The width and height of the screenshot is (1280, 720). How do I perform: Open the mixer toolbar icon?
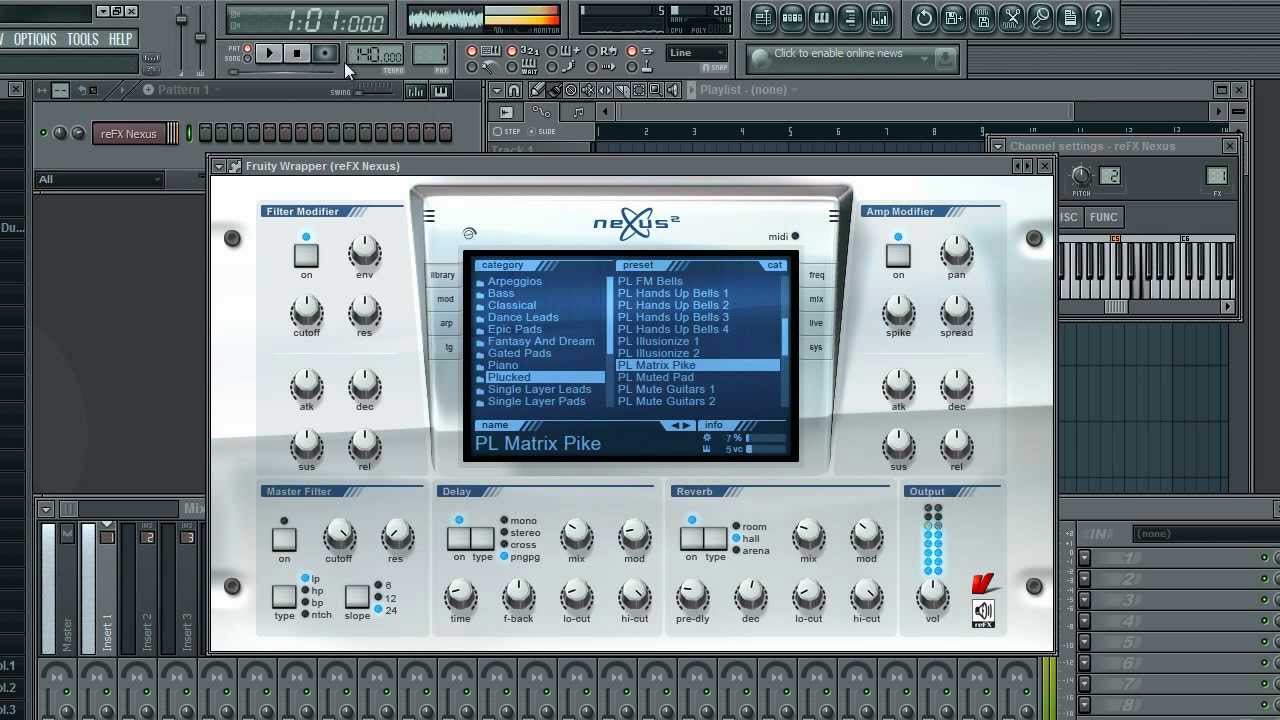point(879,17)
